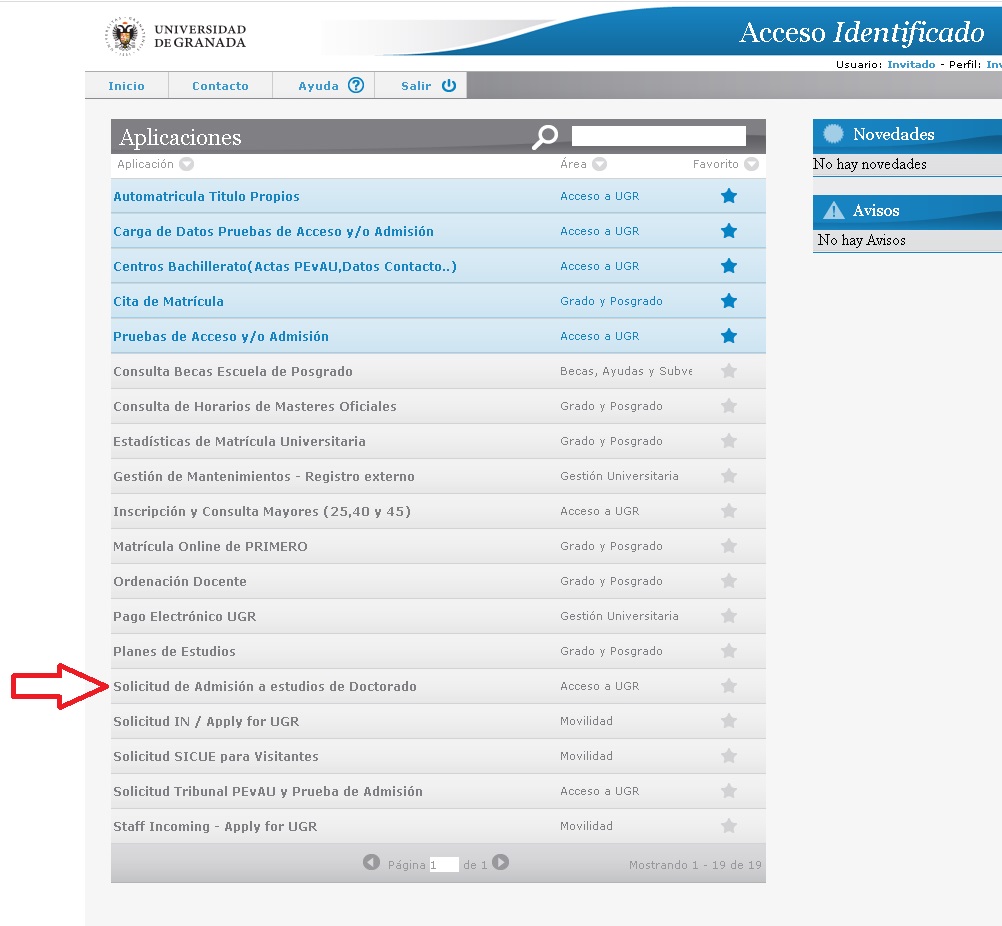The height and width of the screenshot is (926, 1002).
Task: Click the Avisos warning triangle icon
Action: pyautogui.click(x=833, y=210)
